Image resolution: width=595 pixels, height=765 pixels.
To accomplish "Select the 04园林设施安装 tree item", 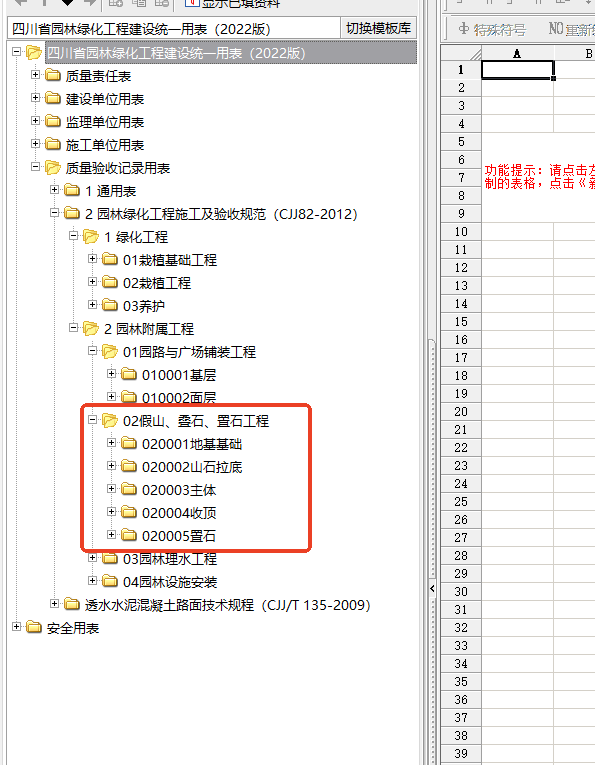I will [170, 582].
